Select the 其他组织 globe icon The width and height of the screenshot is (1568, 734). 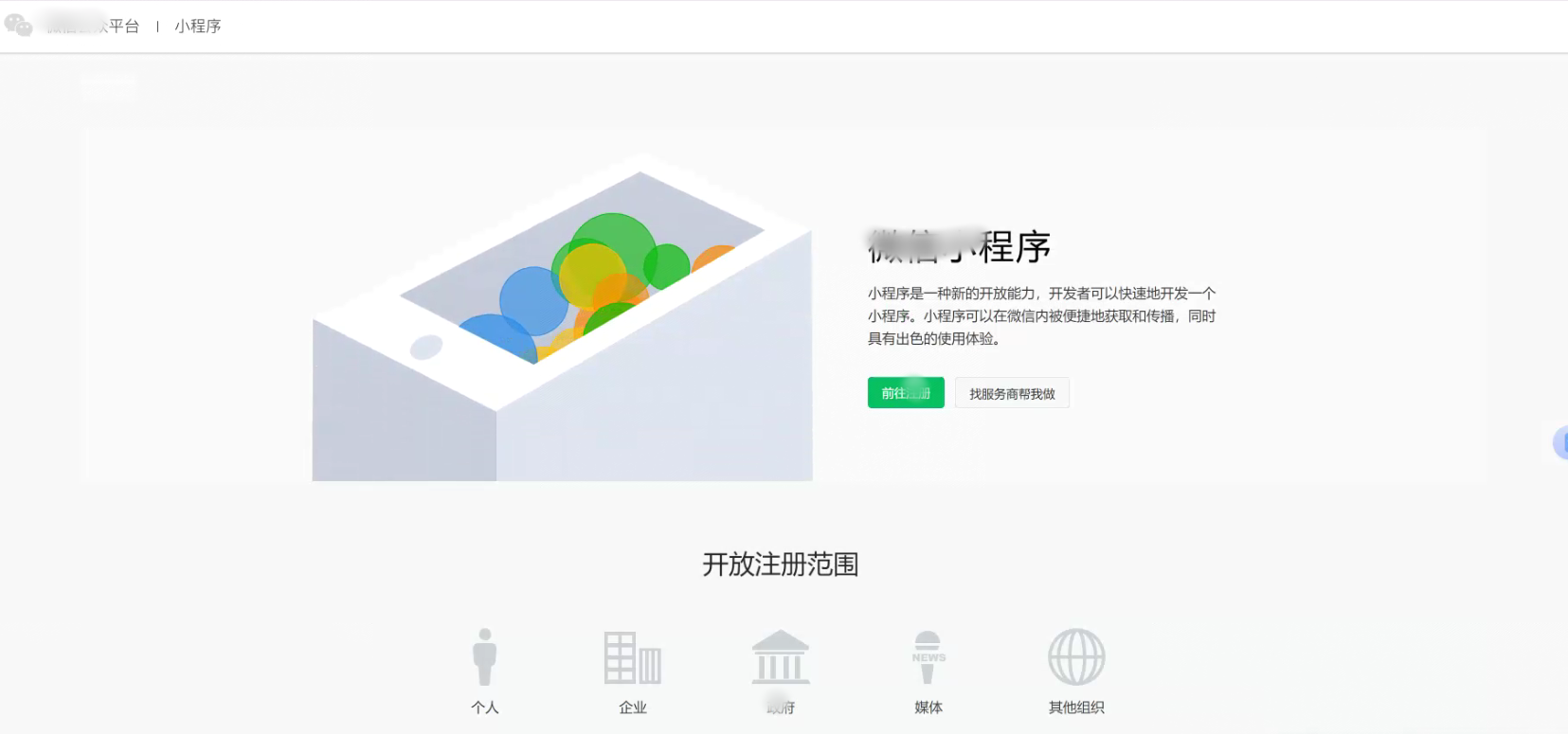tap(1076, 656)
